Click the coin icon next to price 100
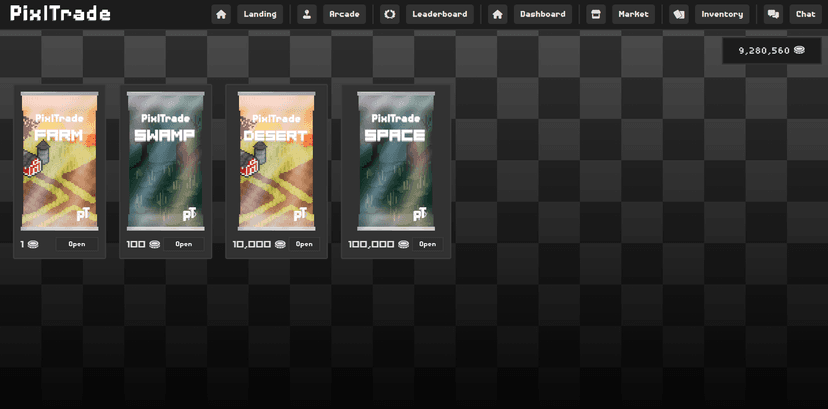The image size is (828, 409). click(154, 244)
